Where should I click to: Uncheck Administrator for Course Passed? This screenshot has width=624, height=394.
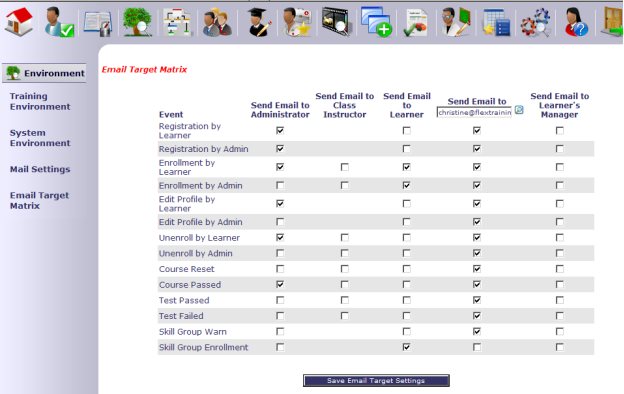(280, 285)
